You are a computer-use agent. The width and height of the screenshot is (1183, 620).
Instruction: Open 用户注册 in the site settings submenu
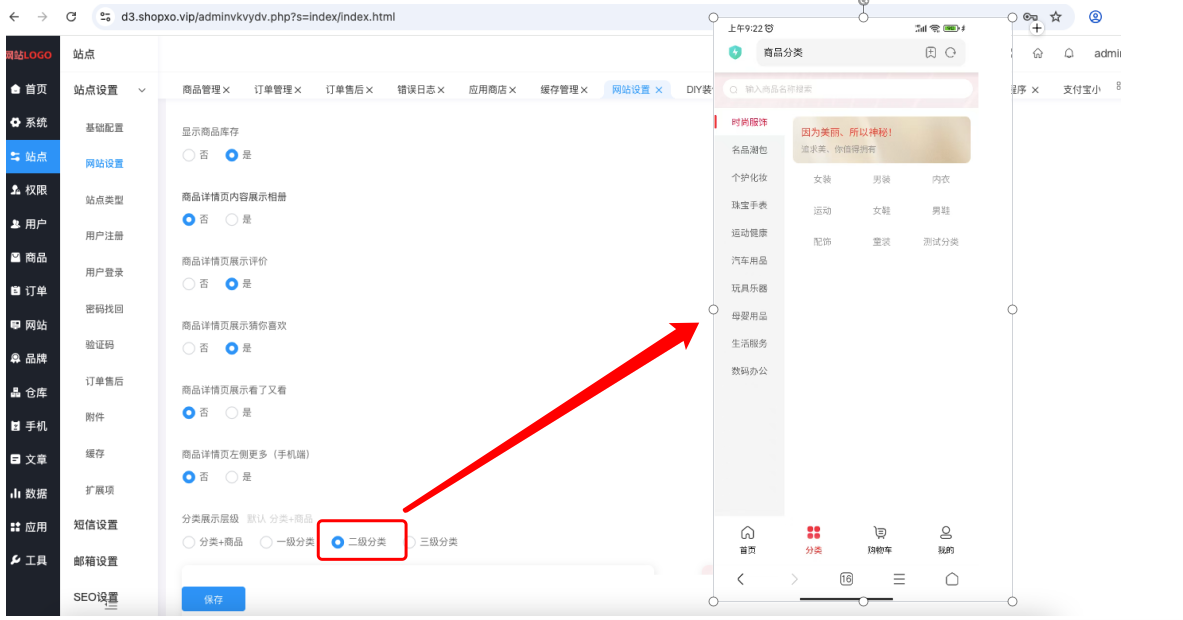(104, 236)
